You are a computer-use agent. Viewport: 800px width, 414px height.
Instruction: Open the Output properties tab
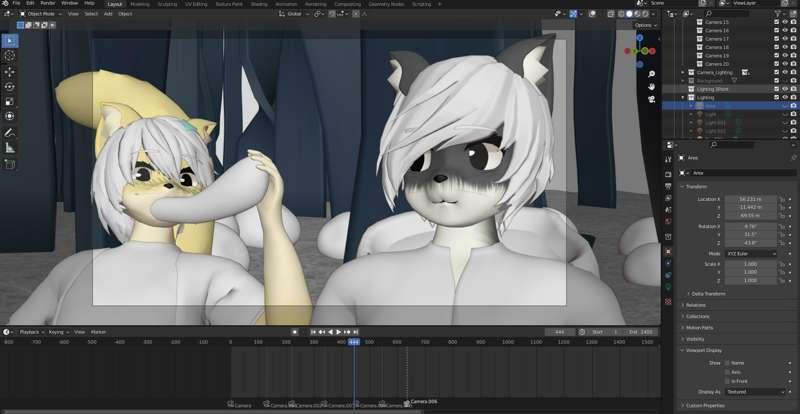click(668, 186)
